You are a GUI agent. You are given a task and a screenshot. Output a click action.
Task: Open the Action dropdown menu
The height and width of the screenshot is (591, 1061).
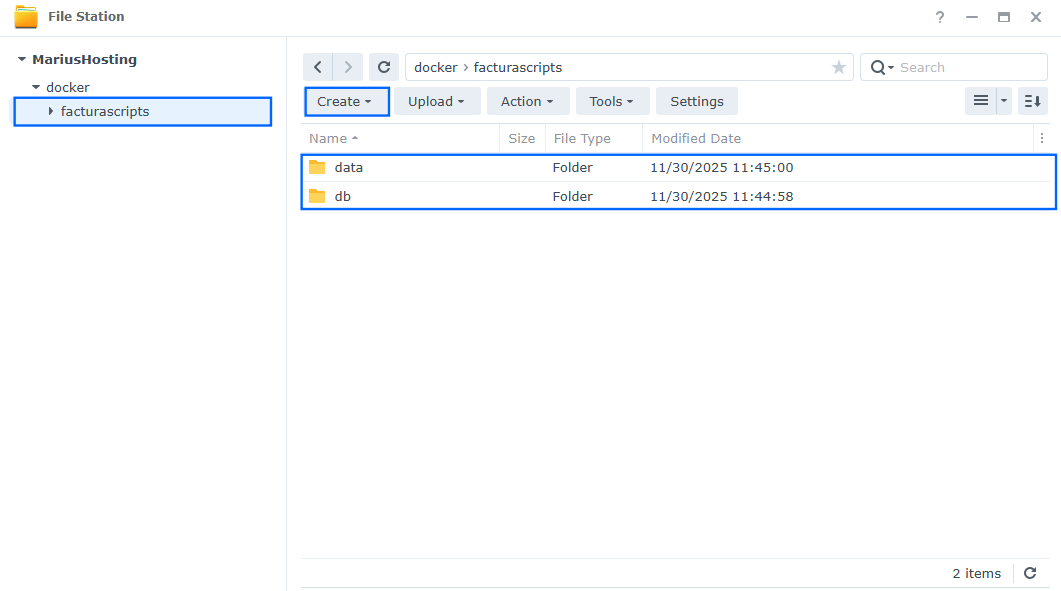point(528,101)
